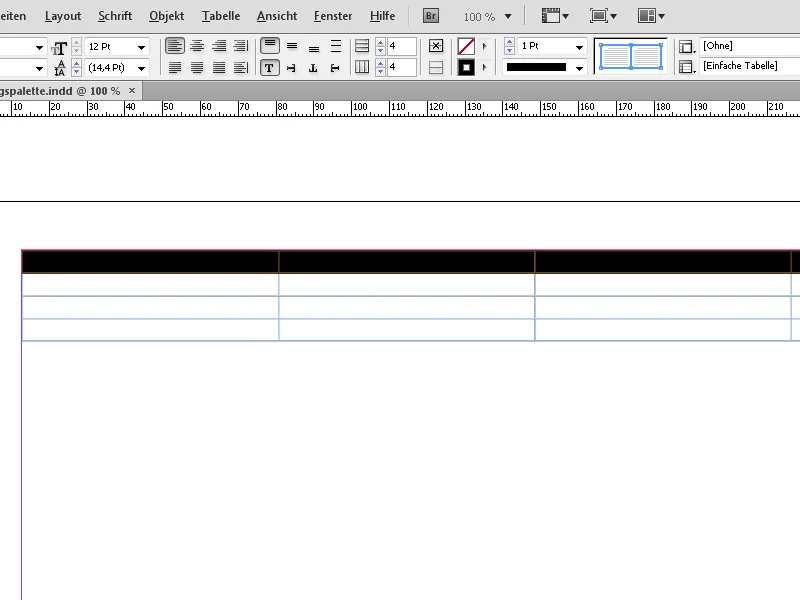Click the stroke weight stepper arrows
800x600 pixels.
pos(509,46)
